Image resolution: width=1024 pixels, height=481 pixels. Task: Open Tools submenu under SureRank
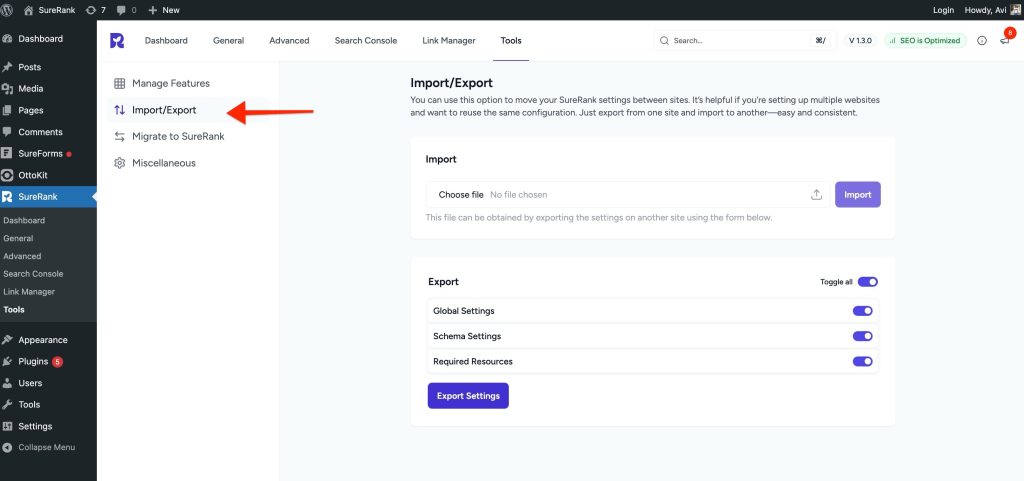pyautogui.click(x=14, y=309)
